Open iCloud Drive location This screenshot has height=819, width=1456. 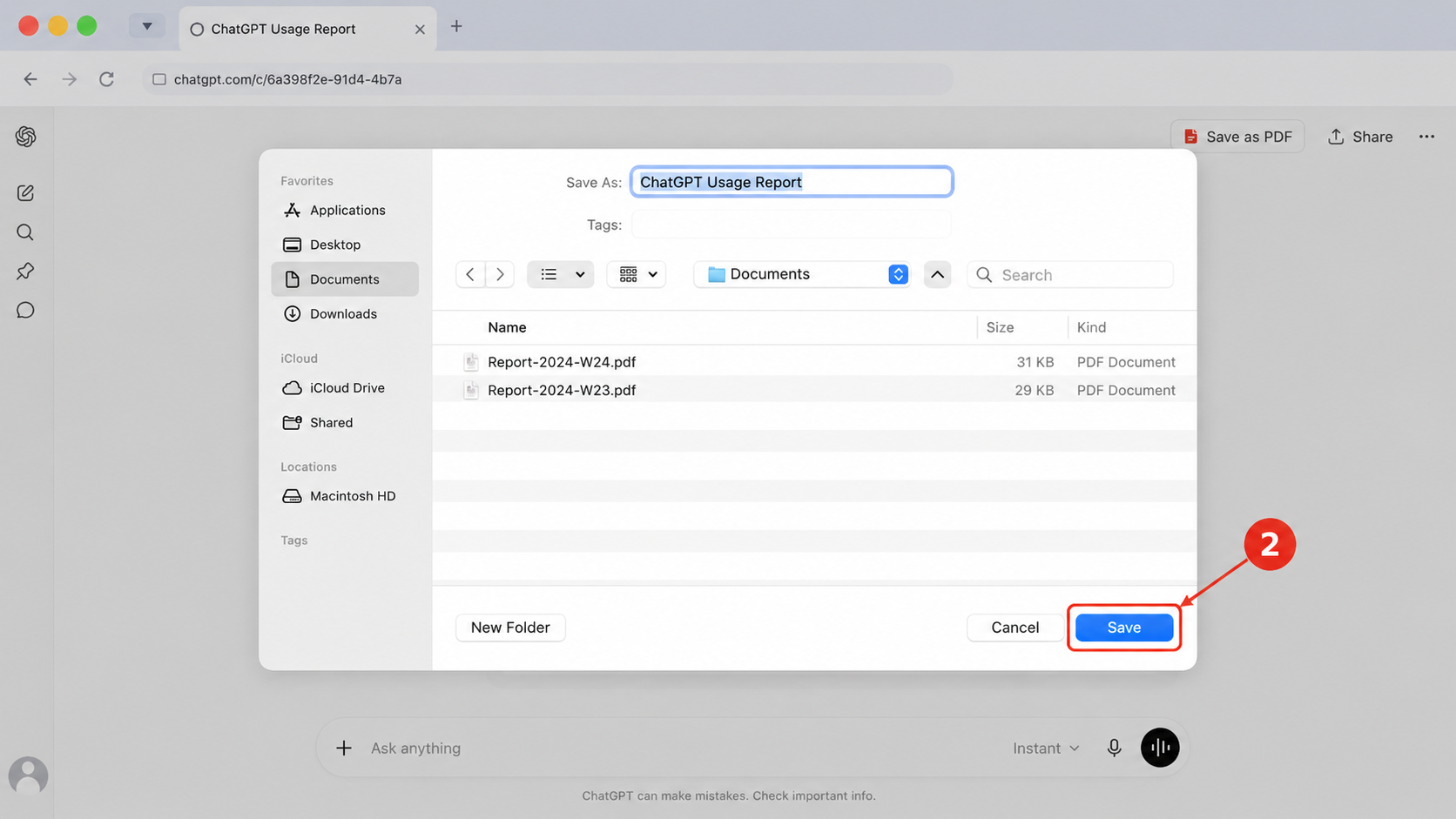pyautogui.click(x=345, y=388)
